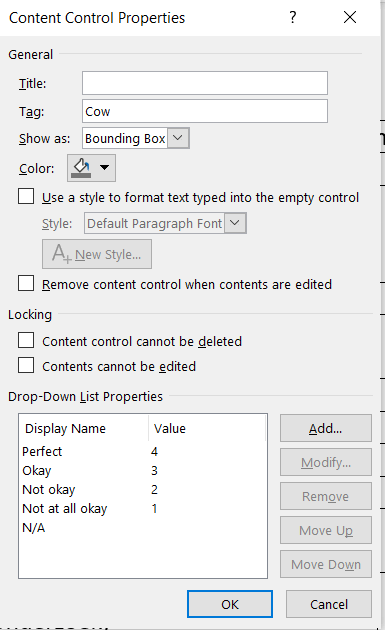Click the Title input field
The image size is (385, 630).
tap(205, 83)
